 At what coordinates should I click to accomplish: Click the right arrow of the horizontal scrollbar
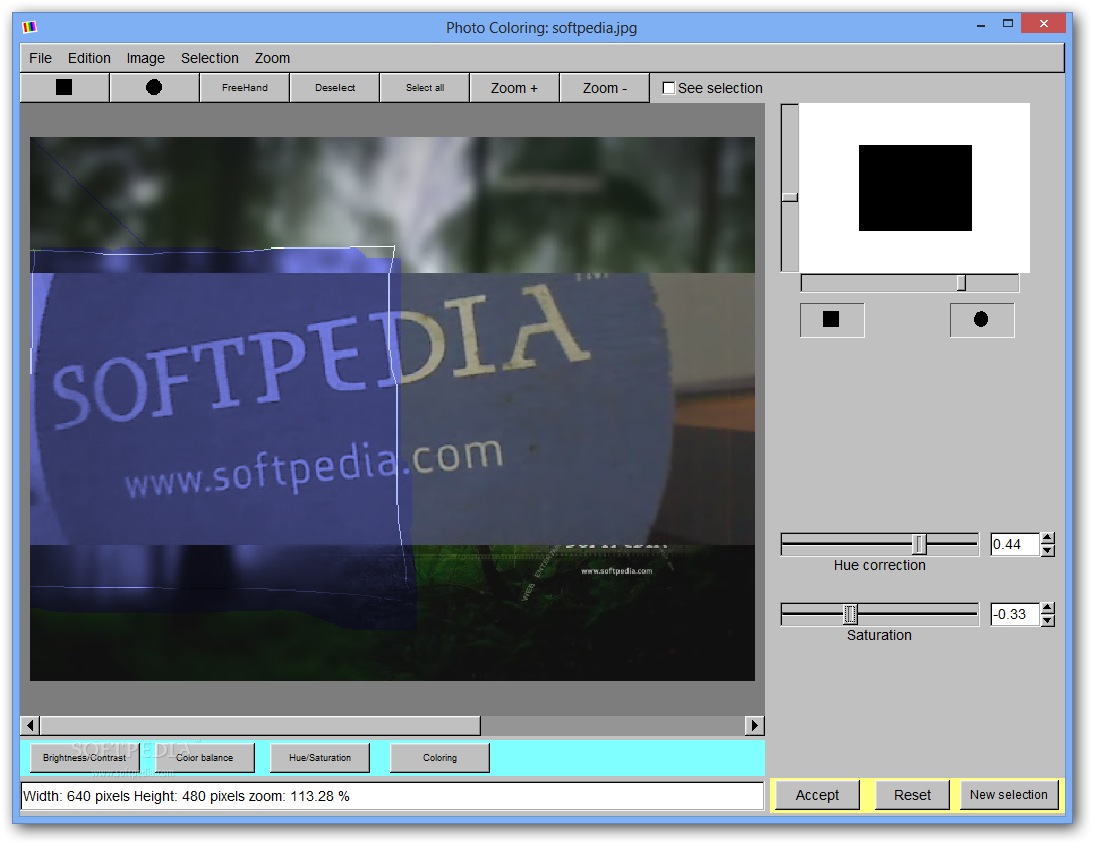(755, 726)
